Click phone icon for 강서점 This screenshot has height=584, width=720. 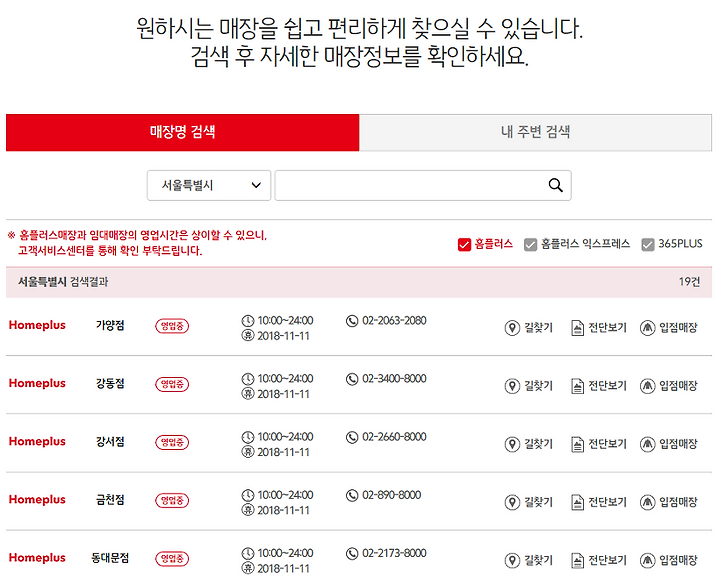[352, 438]
